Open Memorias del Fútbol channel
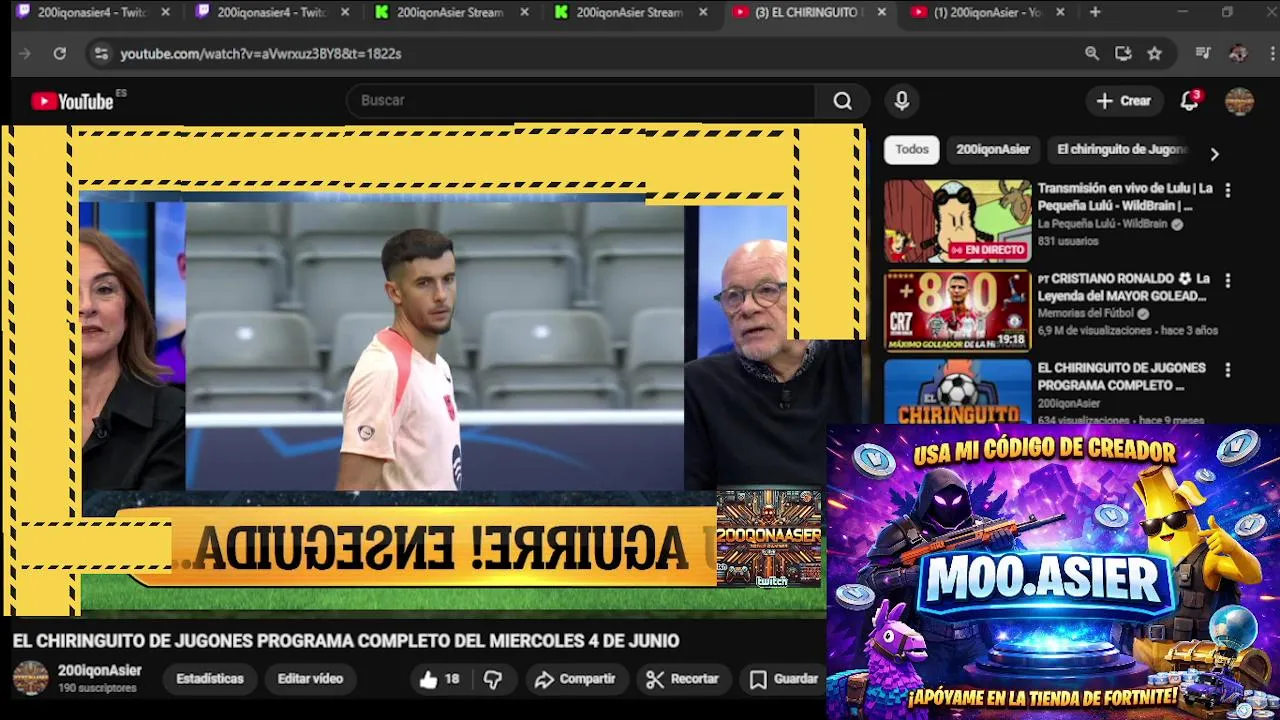The height and width of the screenshot is (720, 1280). pos(1086,313)
